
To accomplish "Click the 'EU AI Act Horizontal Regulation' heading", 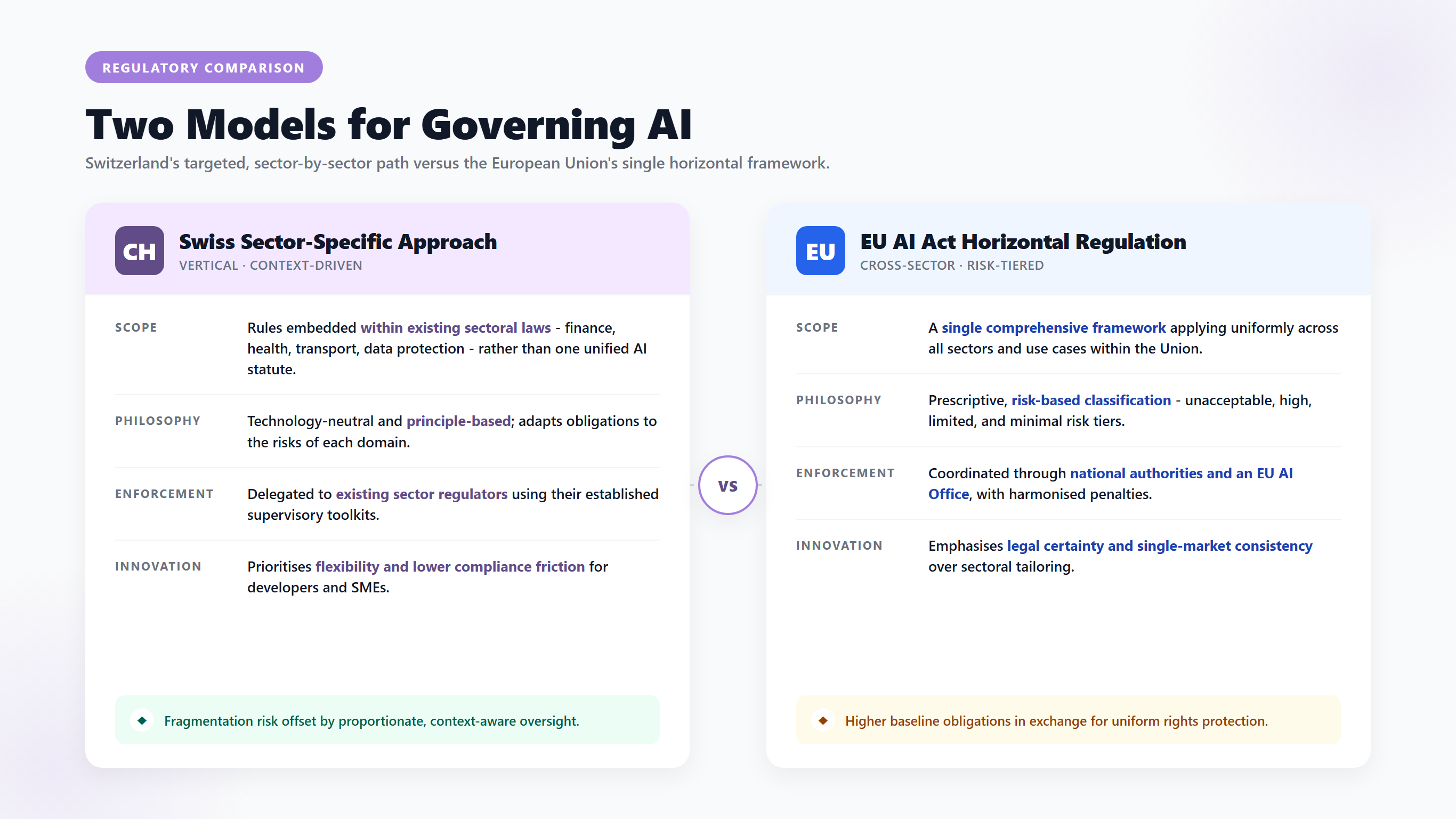I will click(1023, 242).
